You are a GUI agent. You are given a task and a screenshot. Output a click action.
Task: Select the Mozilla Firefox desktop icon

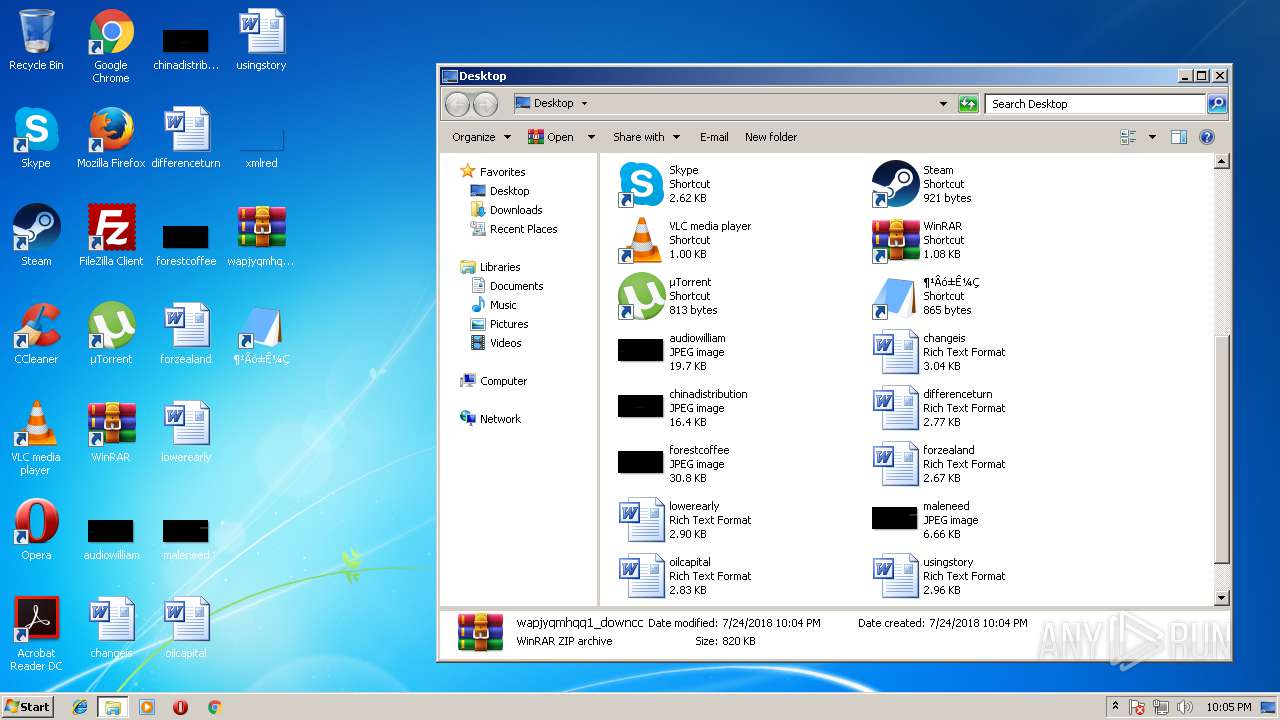click(x=111, y=138)
